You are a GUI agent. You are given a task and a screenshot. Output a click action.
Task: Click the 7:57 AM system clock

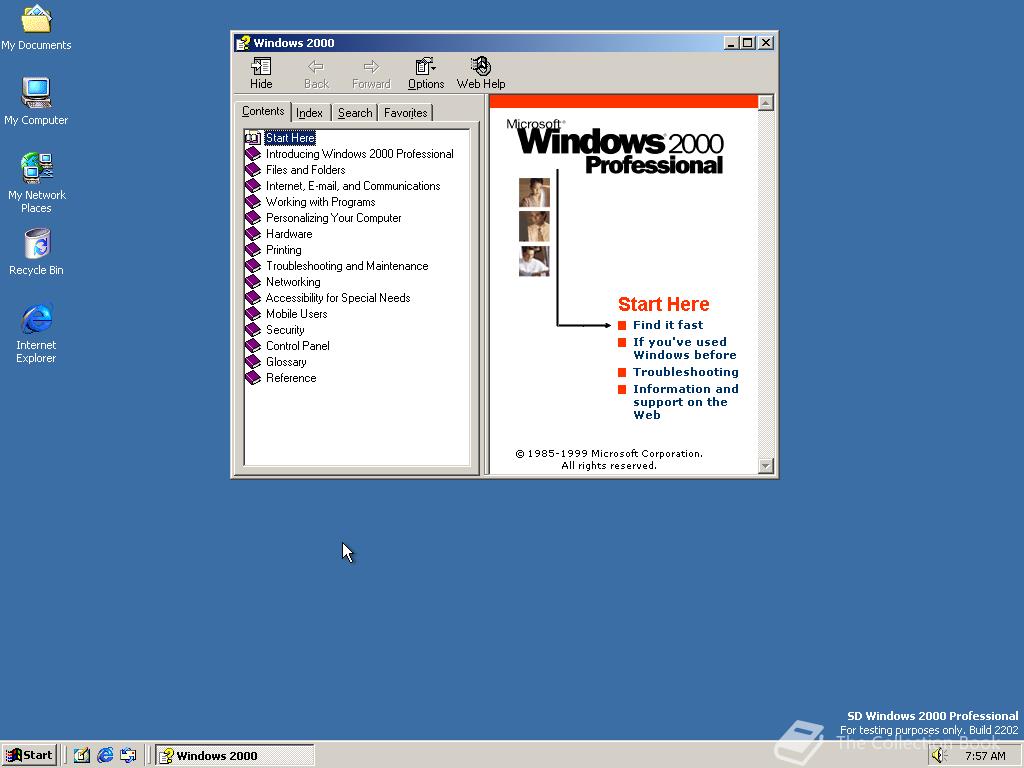pyautogui.click(x=985, y=756)
